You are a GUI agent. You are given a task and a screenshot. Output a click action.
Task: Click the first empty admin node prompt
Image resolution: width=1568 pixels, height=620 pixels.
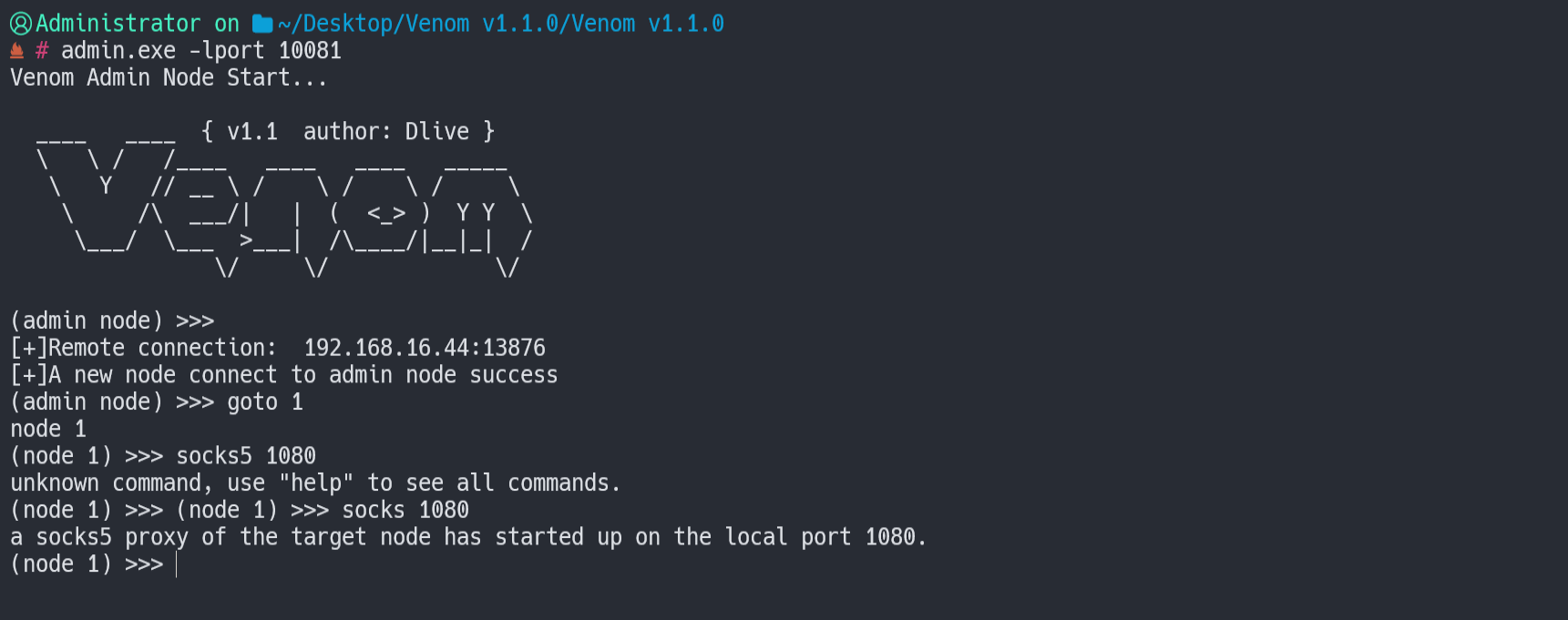[x=112, y=321]
